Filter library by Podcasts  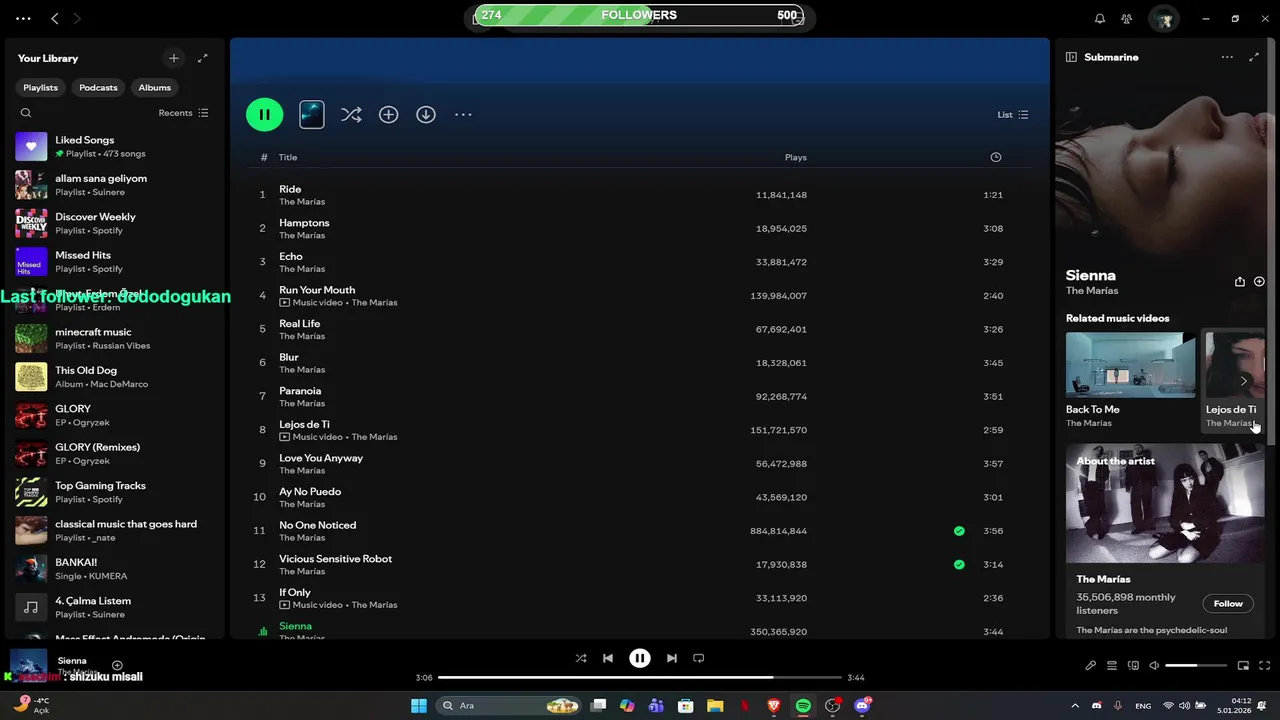click(x=98, y=88)
